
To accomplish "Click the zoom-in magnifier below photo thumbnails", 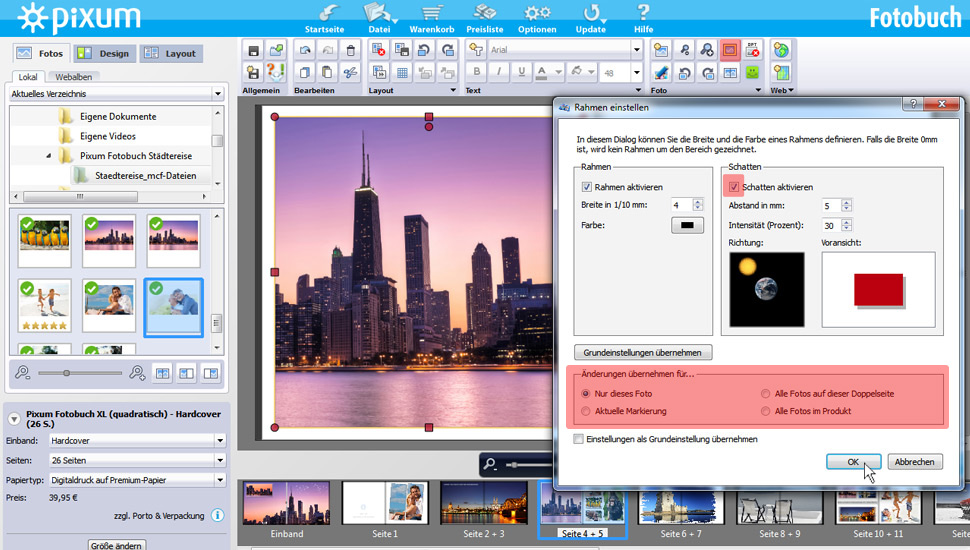I will pos(137,372).
